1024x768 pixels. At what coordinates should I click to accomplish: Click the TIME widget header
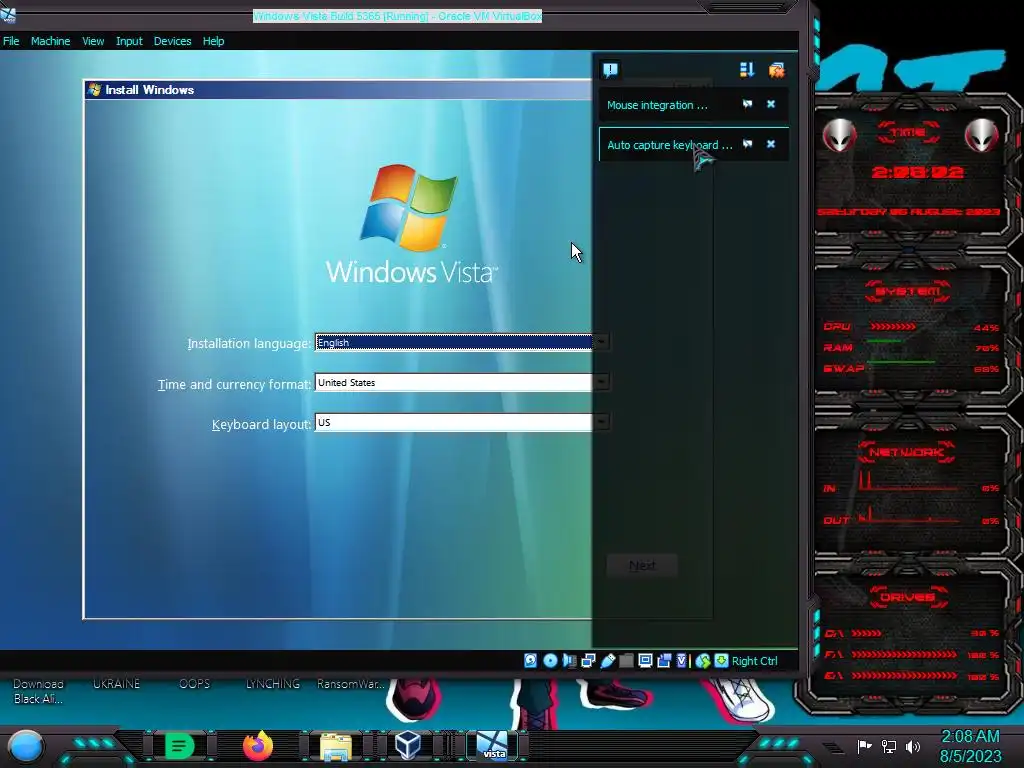click(908, 133)
